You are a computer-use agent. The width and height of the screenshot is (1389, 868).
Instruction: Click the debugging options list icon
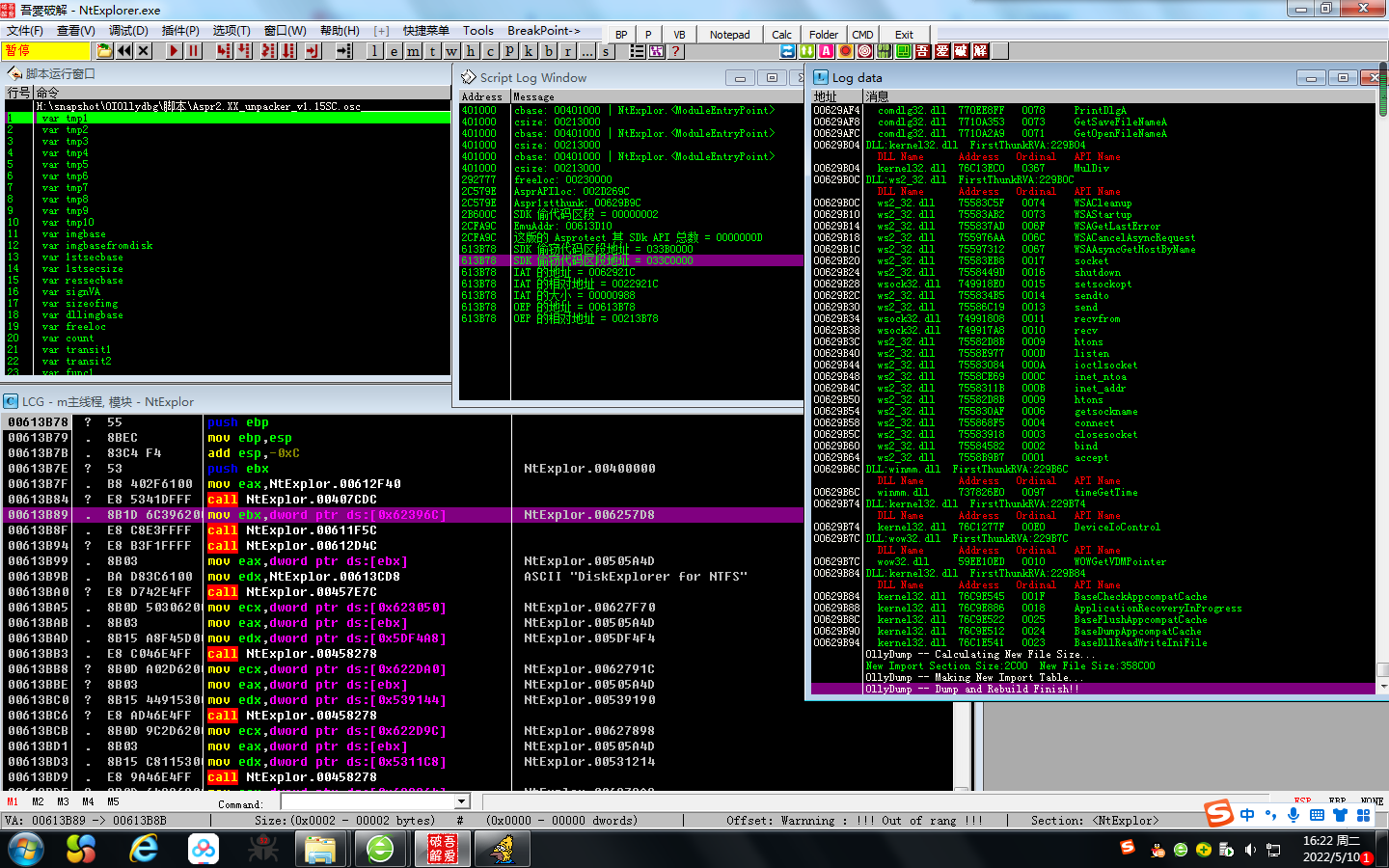(x=637, y=51)
